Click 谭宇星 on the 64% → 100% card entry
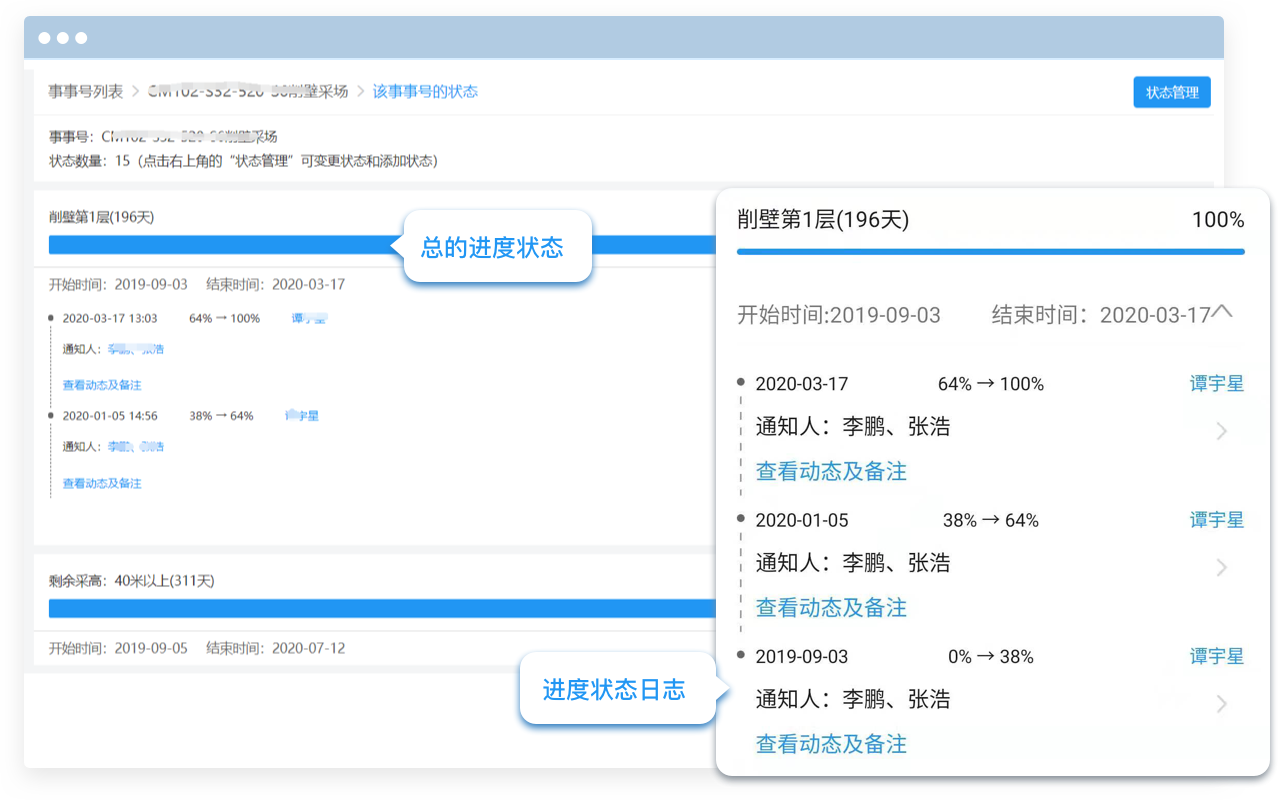Viewport: 1278px width, 800px height. tap(1216, 384)
